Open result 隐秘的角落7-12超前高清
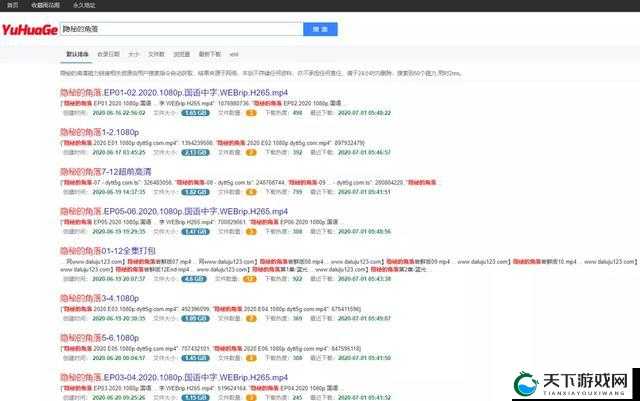 point(106,172)
